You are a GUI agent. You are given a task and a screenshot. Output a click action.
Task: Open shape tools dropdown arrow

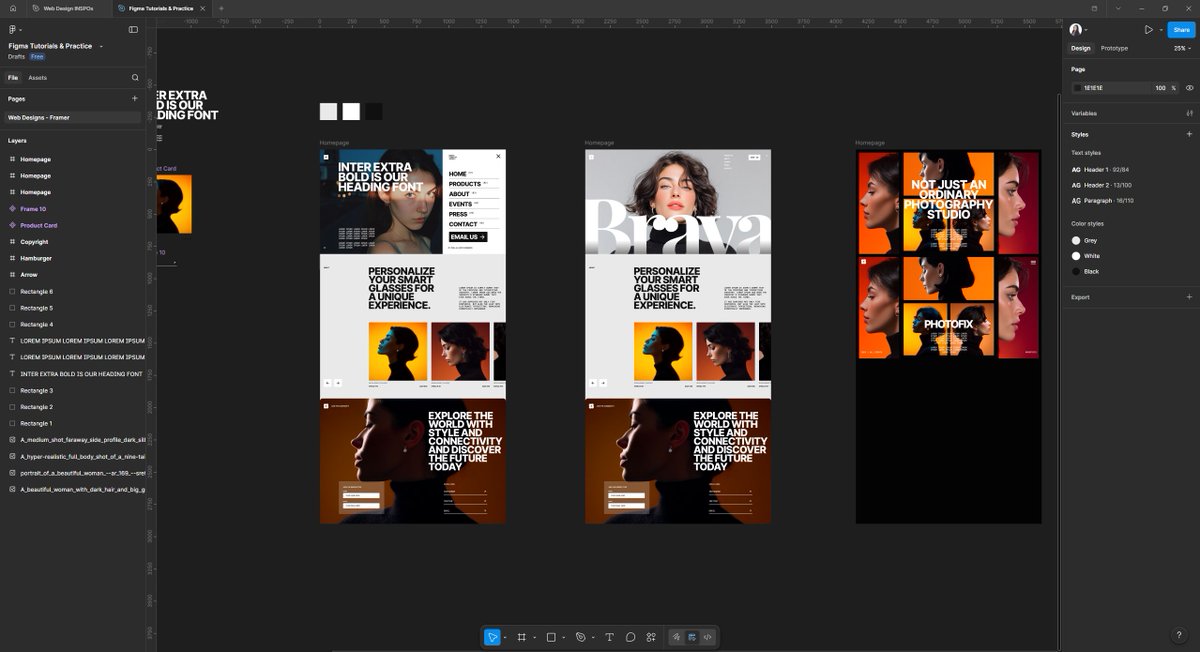(564, 637)
